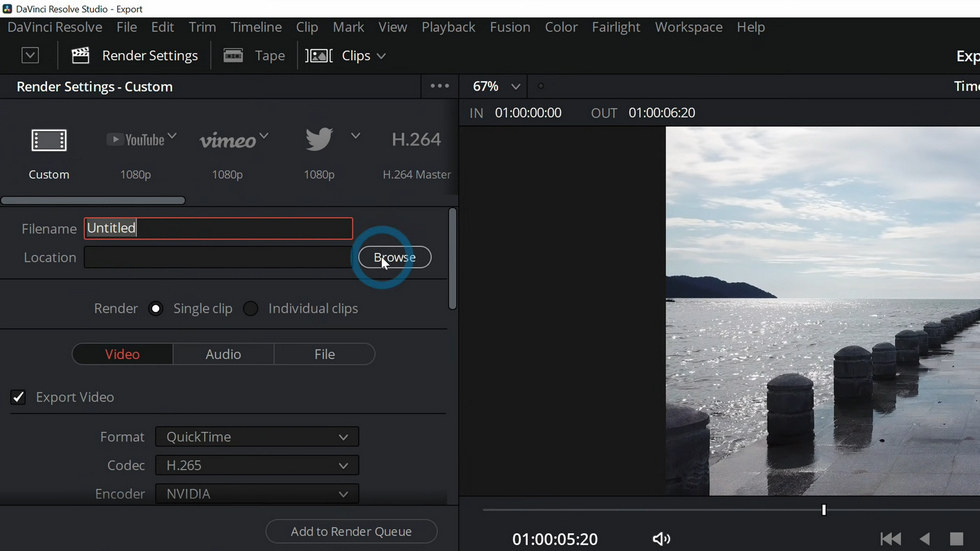Select the Custom film-strip render preset
This screenshot has width=980, height=551.
click(x=49, y=140)
